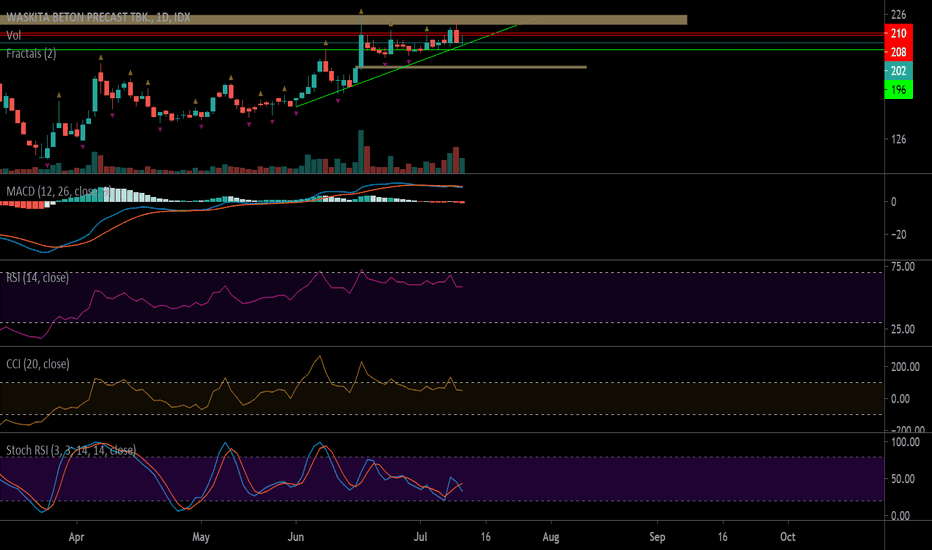932x550 pixels.
Task: Open the MACD (12, 26, close) indicator label
Action: (58, 191)
